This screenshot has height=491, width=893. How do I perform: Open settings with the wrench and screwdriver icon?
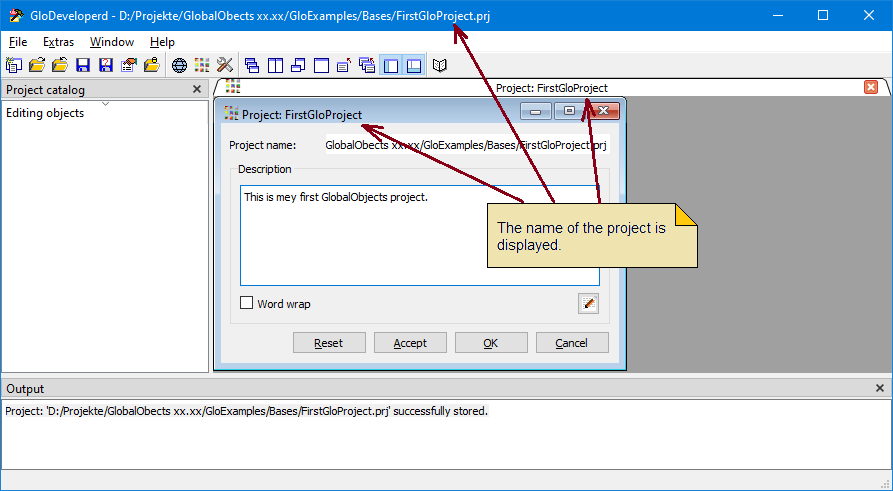(x=225, y=65)
